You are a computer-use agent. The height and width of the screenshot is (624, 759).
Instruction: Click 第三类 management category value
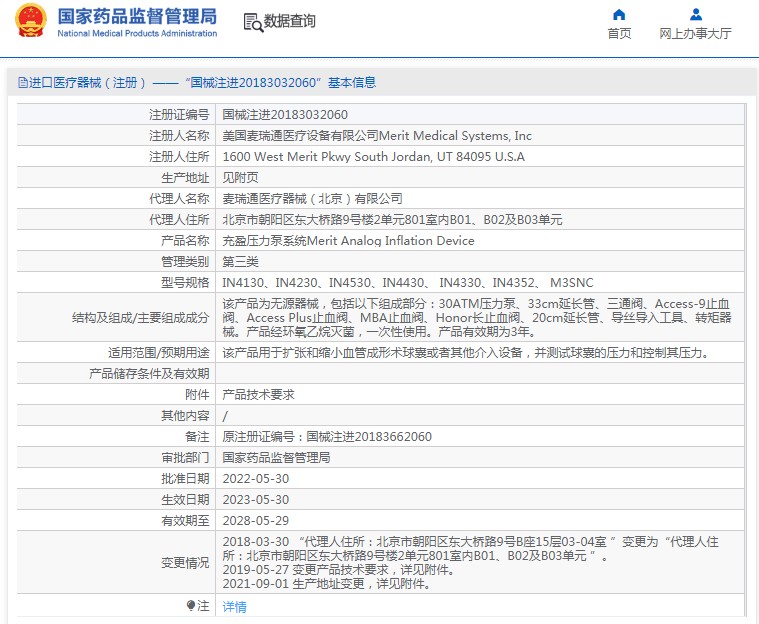[x=240, y=261]
